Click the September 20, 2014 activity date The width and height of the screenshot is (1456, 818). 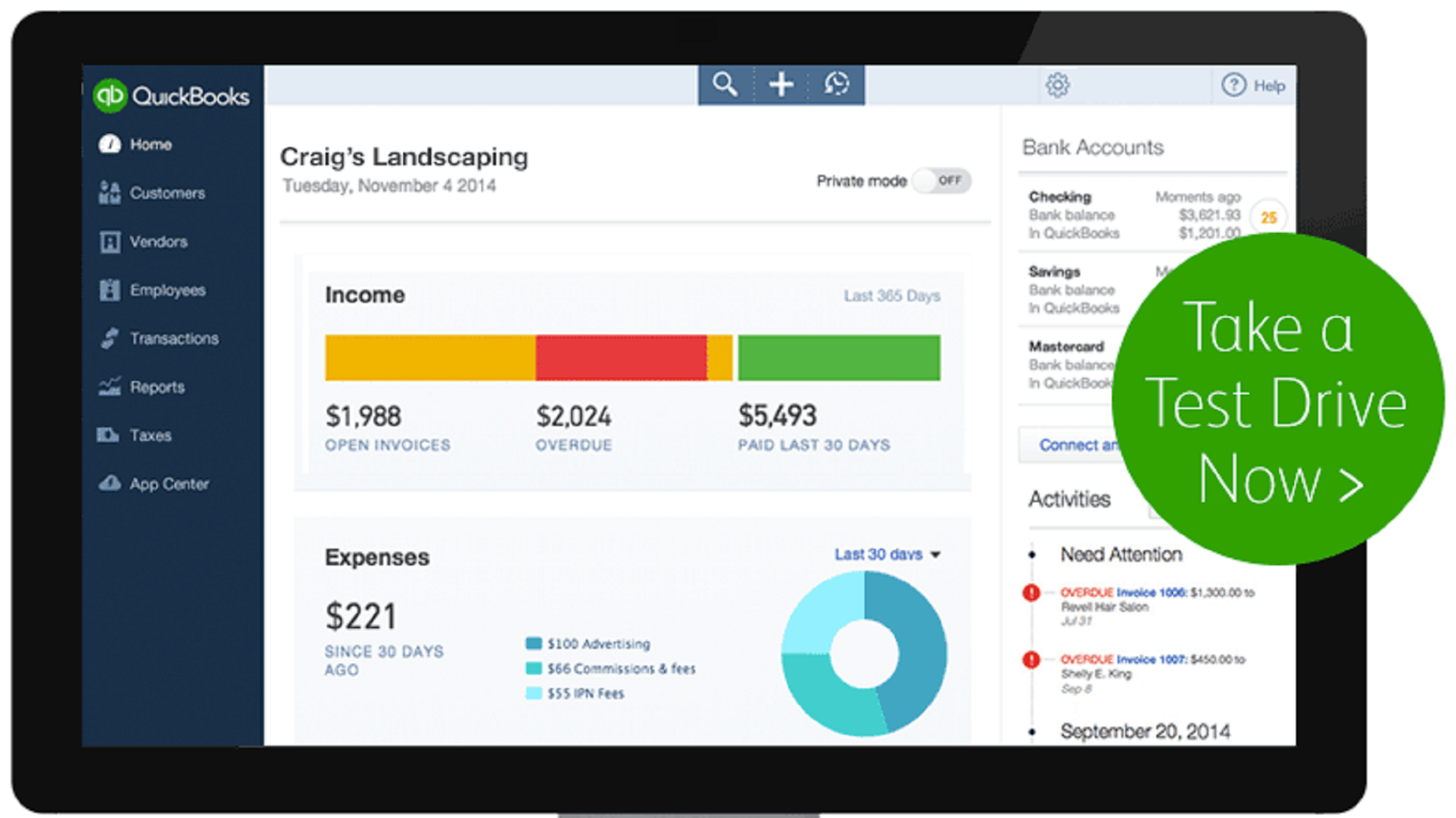[1145, 731]
